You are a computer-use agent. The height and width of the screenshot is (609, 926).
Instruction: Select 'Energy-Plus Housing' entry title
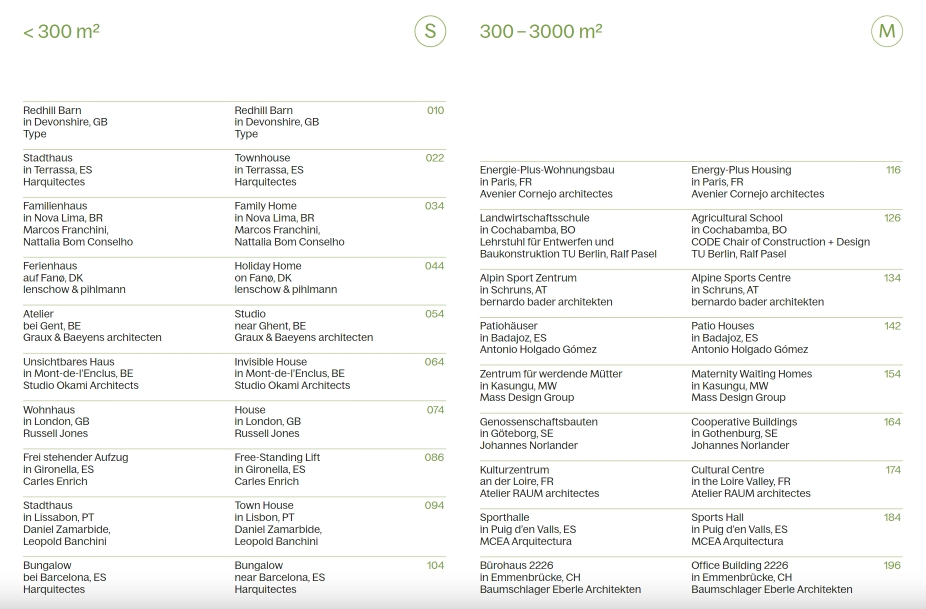tap(741, 170)
